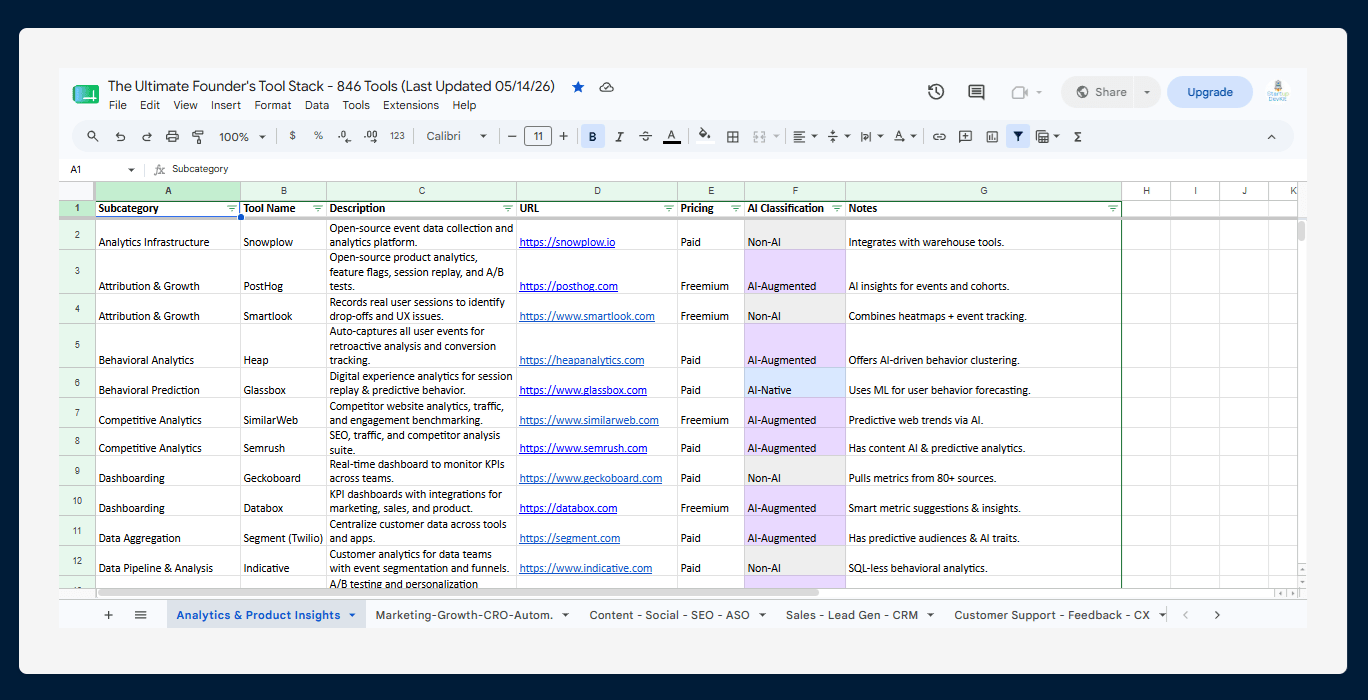Click the Sheets home logo
The image size is (1368, 700).
coord(85,94)
